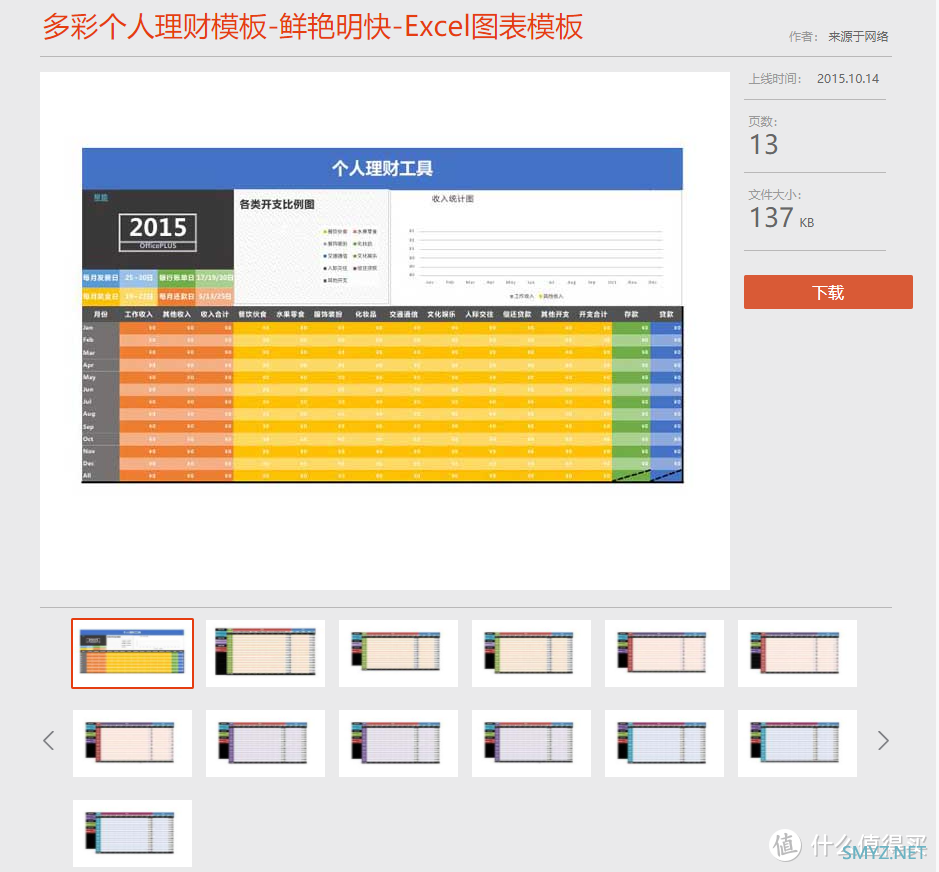
Task: Open the second thumbnail in the first row
Action: (265, 653)
